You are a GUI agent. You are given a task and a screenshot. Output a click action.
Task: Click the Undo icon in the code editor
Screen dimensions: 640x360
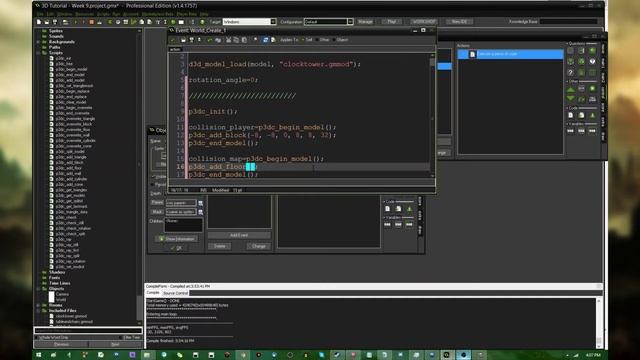(209, 40)
